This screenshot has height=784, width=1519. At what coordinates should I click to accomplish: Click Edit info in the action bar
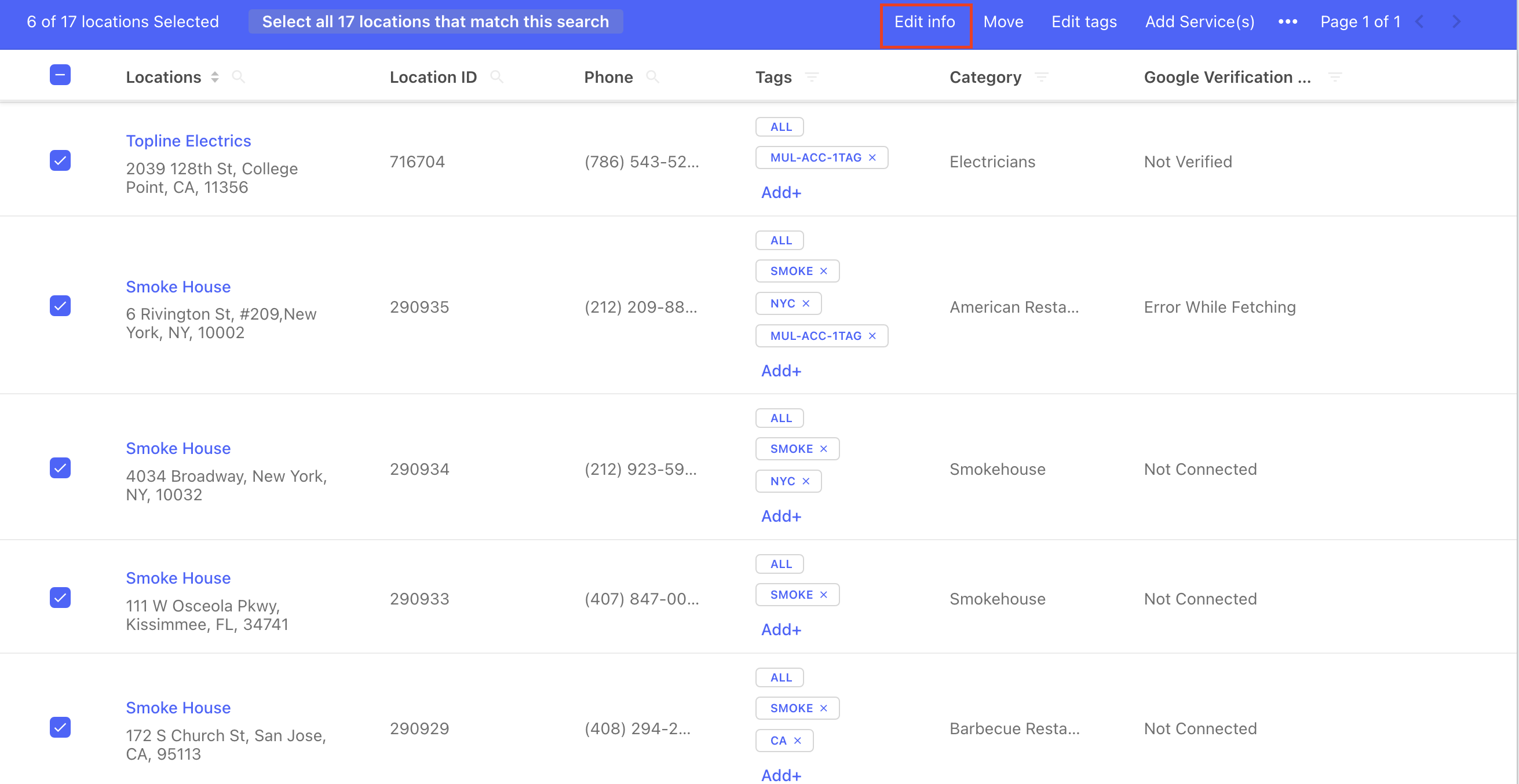point(925,21)
